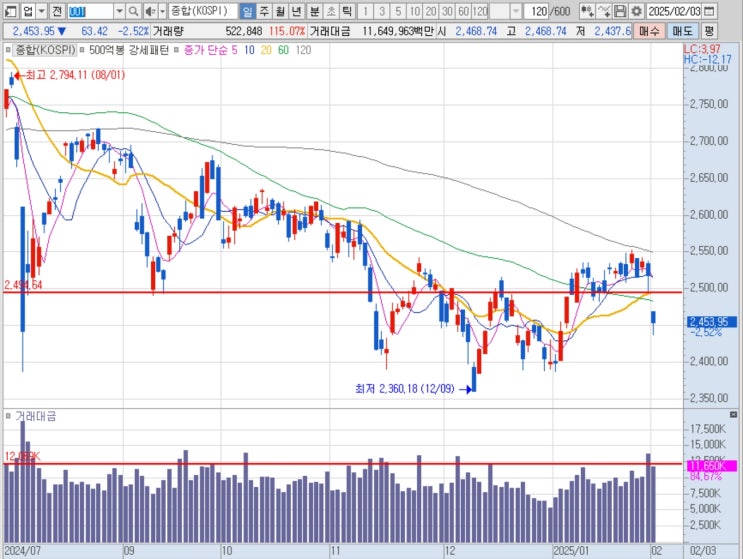Click the 02/03 date axis label
This screenshot has height=559, width=743.
point(703,551)
